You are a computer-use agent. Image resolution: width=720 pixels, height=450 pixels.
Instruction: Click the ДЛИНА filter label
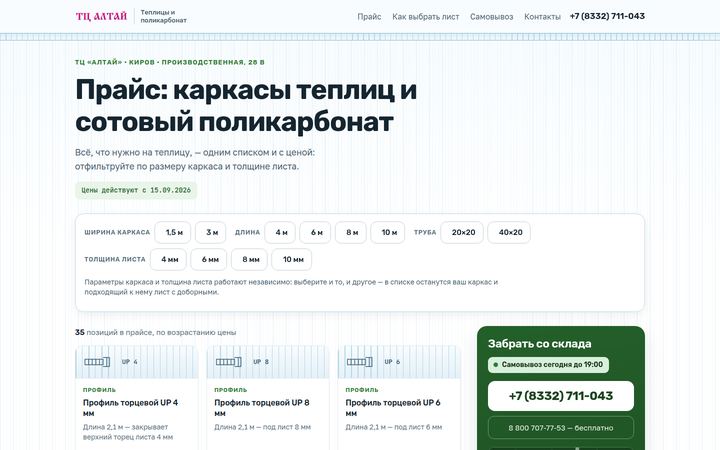pyautogui.click(x=248, y=232)
